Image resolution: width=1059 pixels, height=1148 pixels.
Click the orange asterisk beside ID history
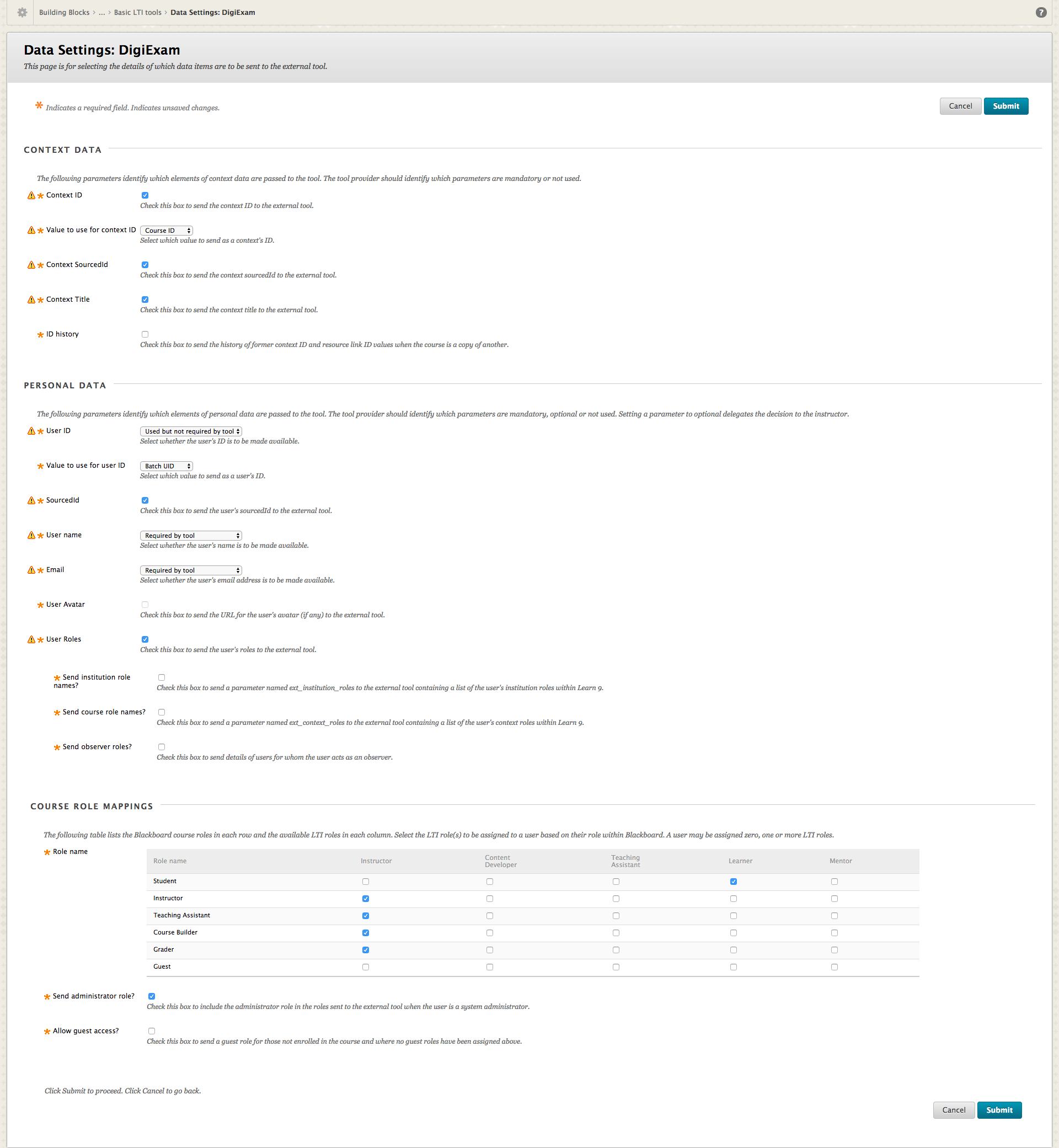tap(41, 335)
